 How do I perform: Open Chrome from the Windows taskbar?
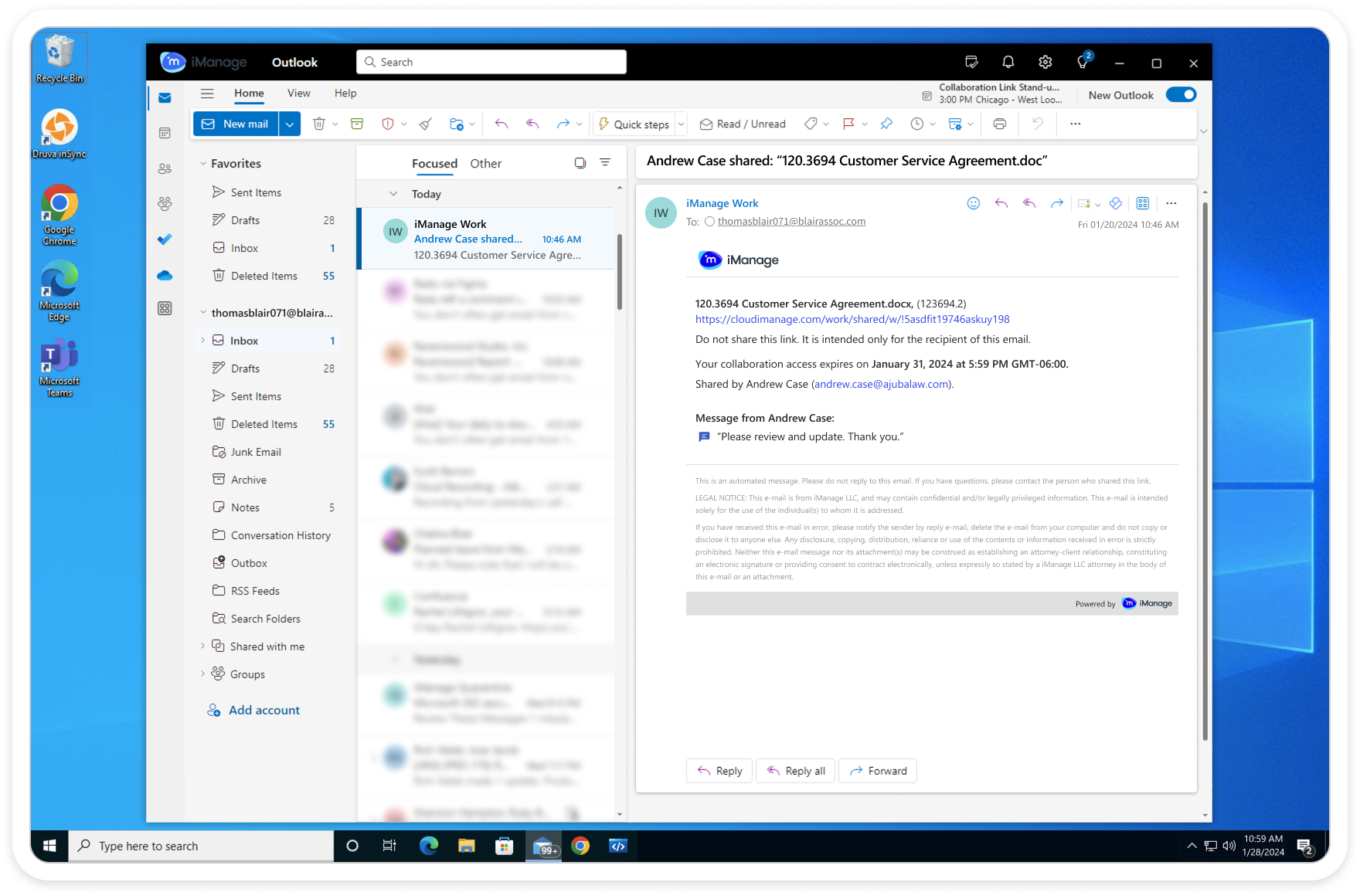(580, 847)
